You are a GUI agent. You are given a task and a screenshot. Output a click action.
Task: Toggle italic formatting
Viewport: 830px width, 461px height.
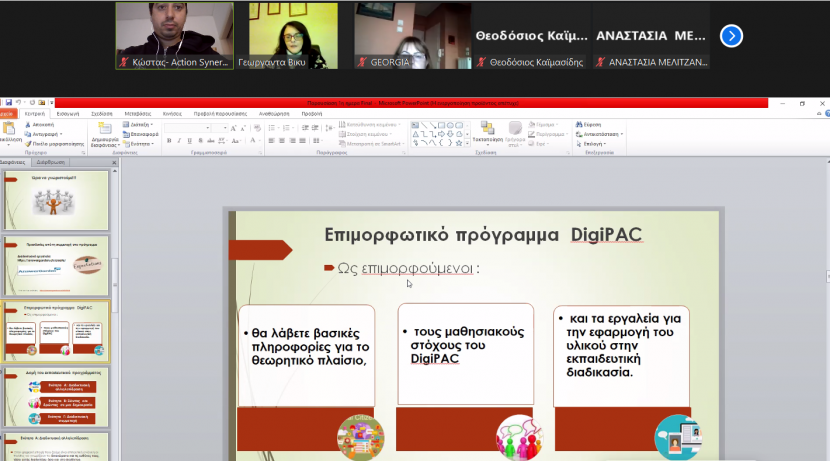(179, 141)
